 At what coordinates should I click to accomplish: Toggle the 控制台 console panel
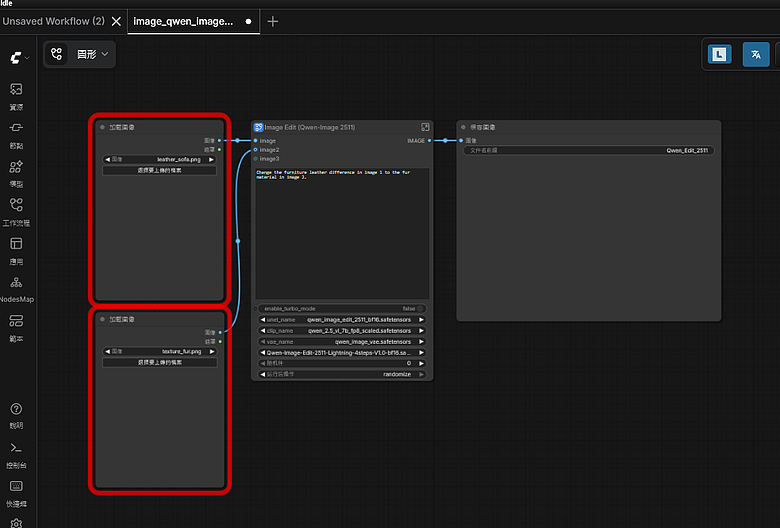pos(16,455)
